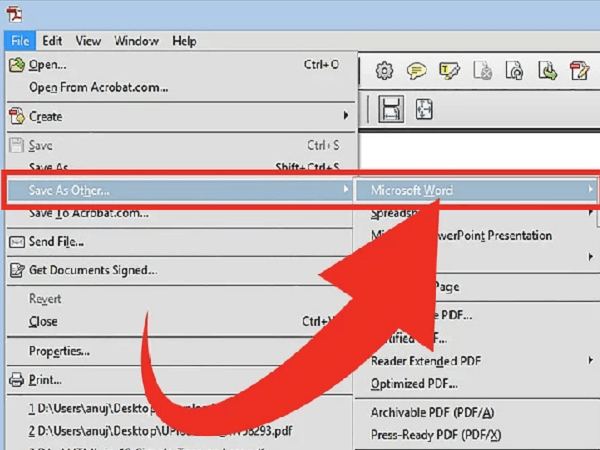Open the Print dialog from File menu
Viewport: 600px width, 450px height.
pyautogui.click(x=45, y=380)
